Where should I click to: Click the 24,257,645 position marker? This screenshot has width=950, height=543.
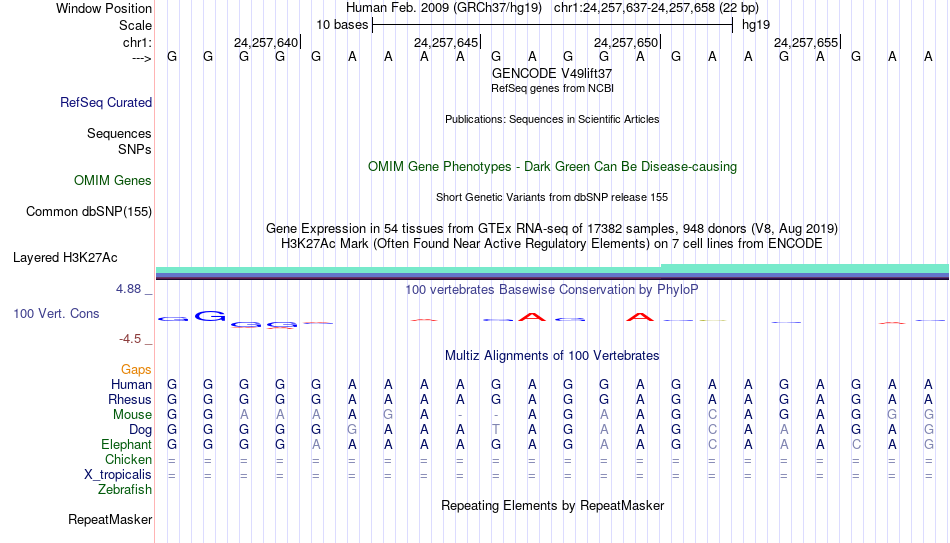tap(446, 42)
